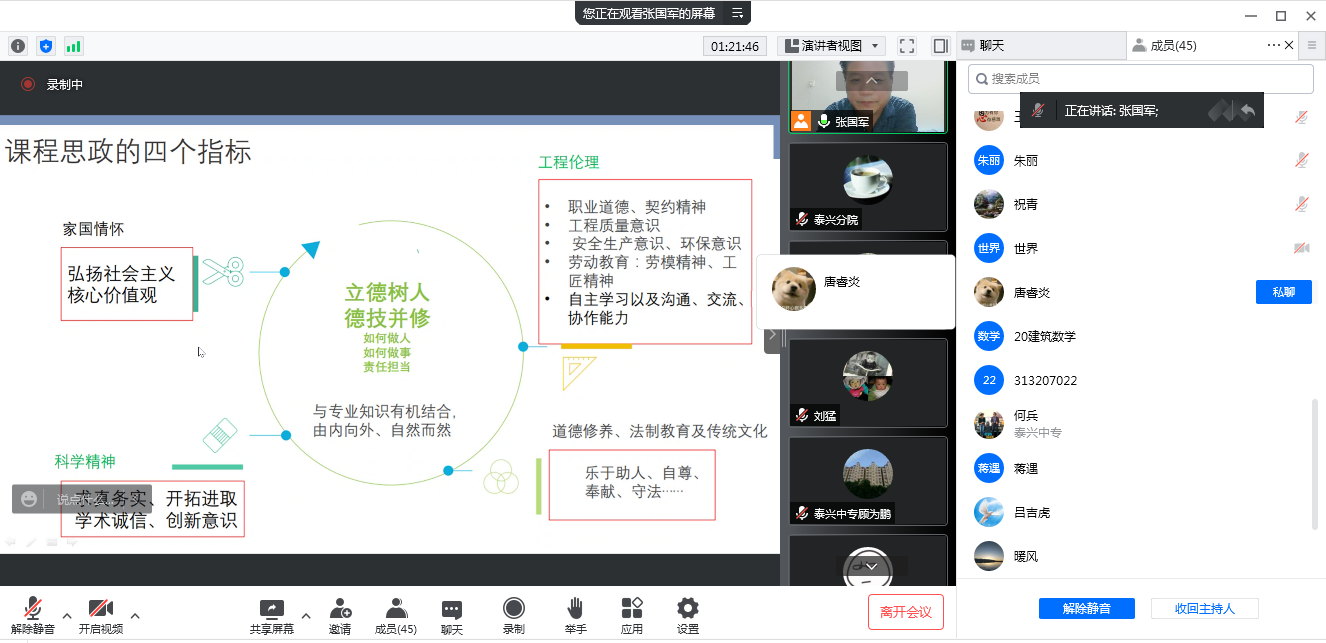Toggle microphone with 解除静音 in the toolbar
Image resolution: width=1326 pixels, height=643 pixels.
(x=33, y=616)
